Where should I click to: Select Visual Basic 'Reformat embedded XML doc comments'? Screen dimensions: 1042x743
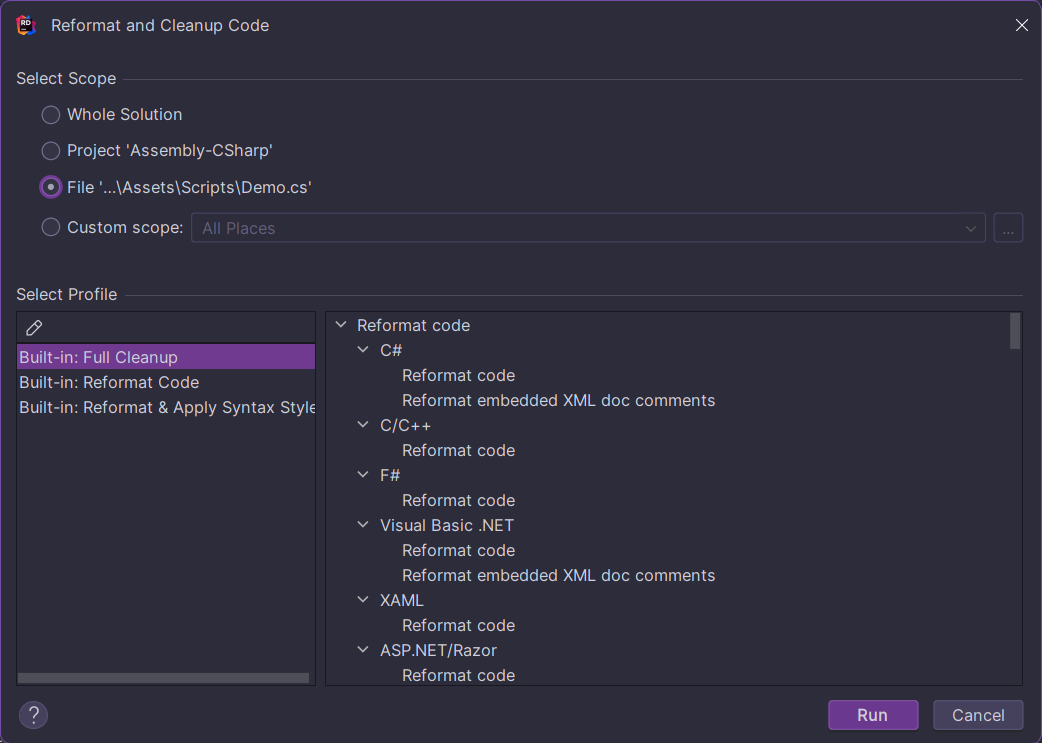point(559,575)
